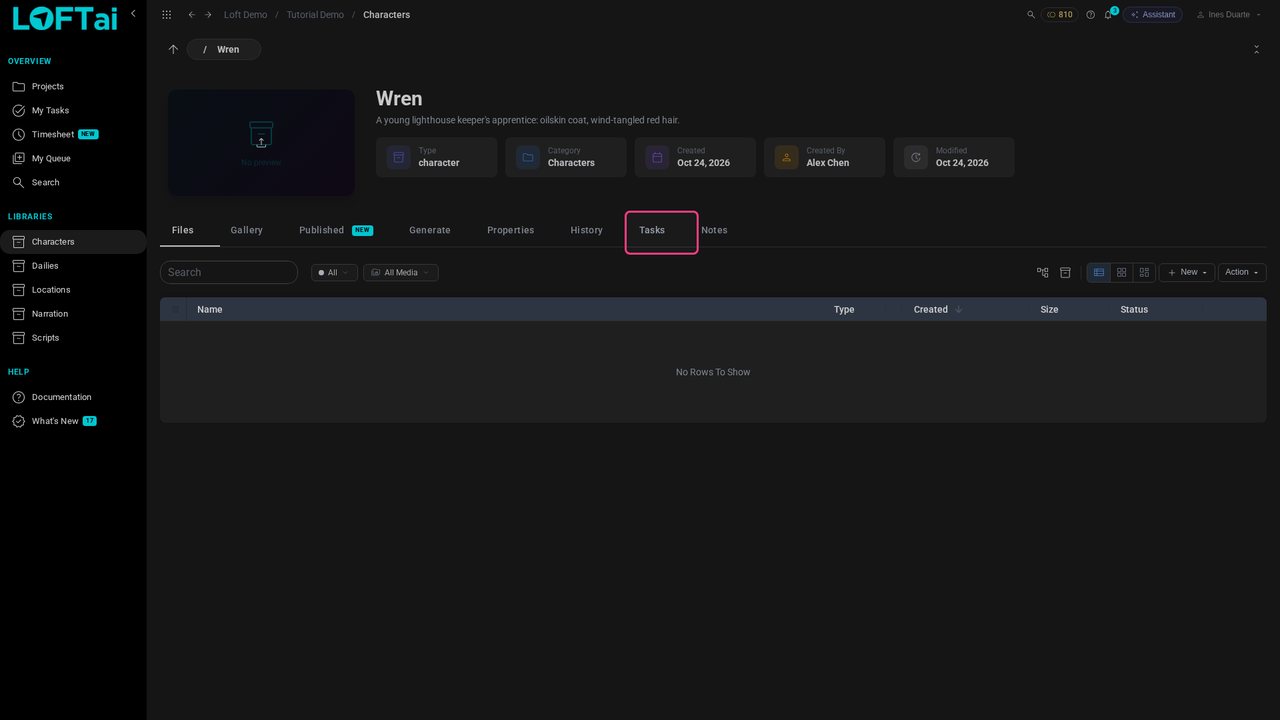Open the Documentation help link
Image resolution: width=1280 pixels, height=720 pixels.
pos(73,397)
